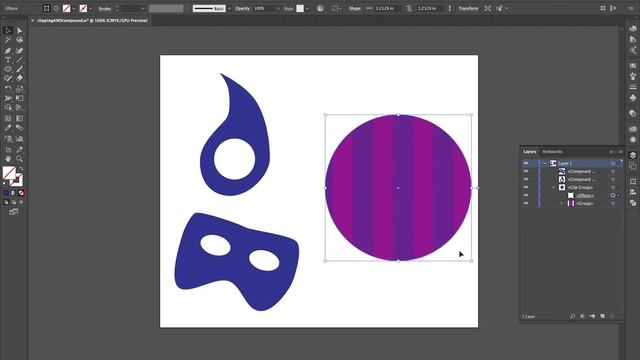Viewport: 640px width, 360px height.
Task: Open Shape properties in control bar
Action: coord(355,8)
